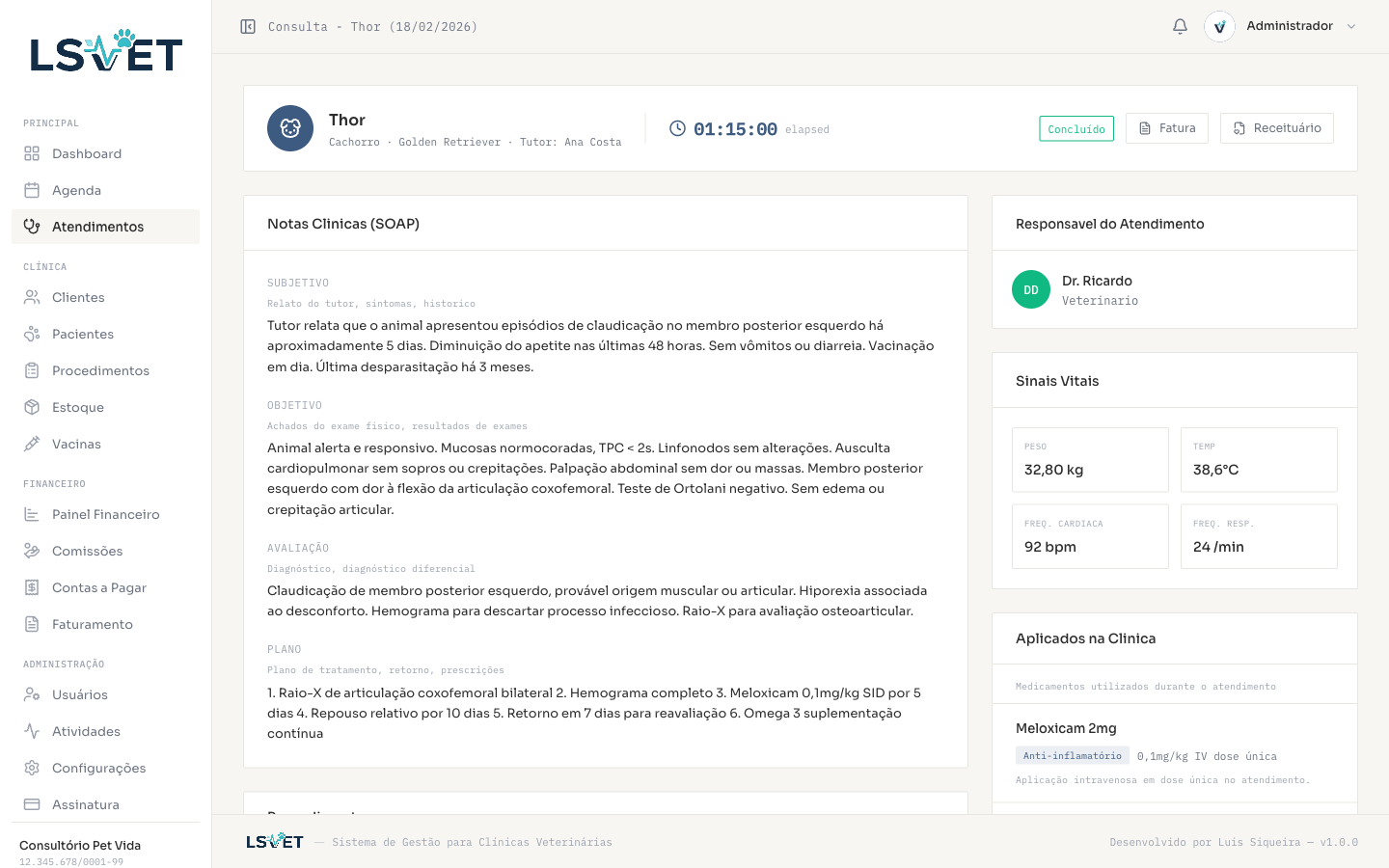Click Thor's dog avatar icon
Screen dimensions: 1389x868
(x=290, y=128)
